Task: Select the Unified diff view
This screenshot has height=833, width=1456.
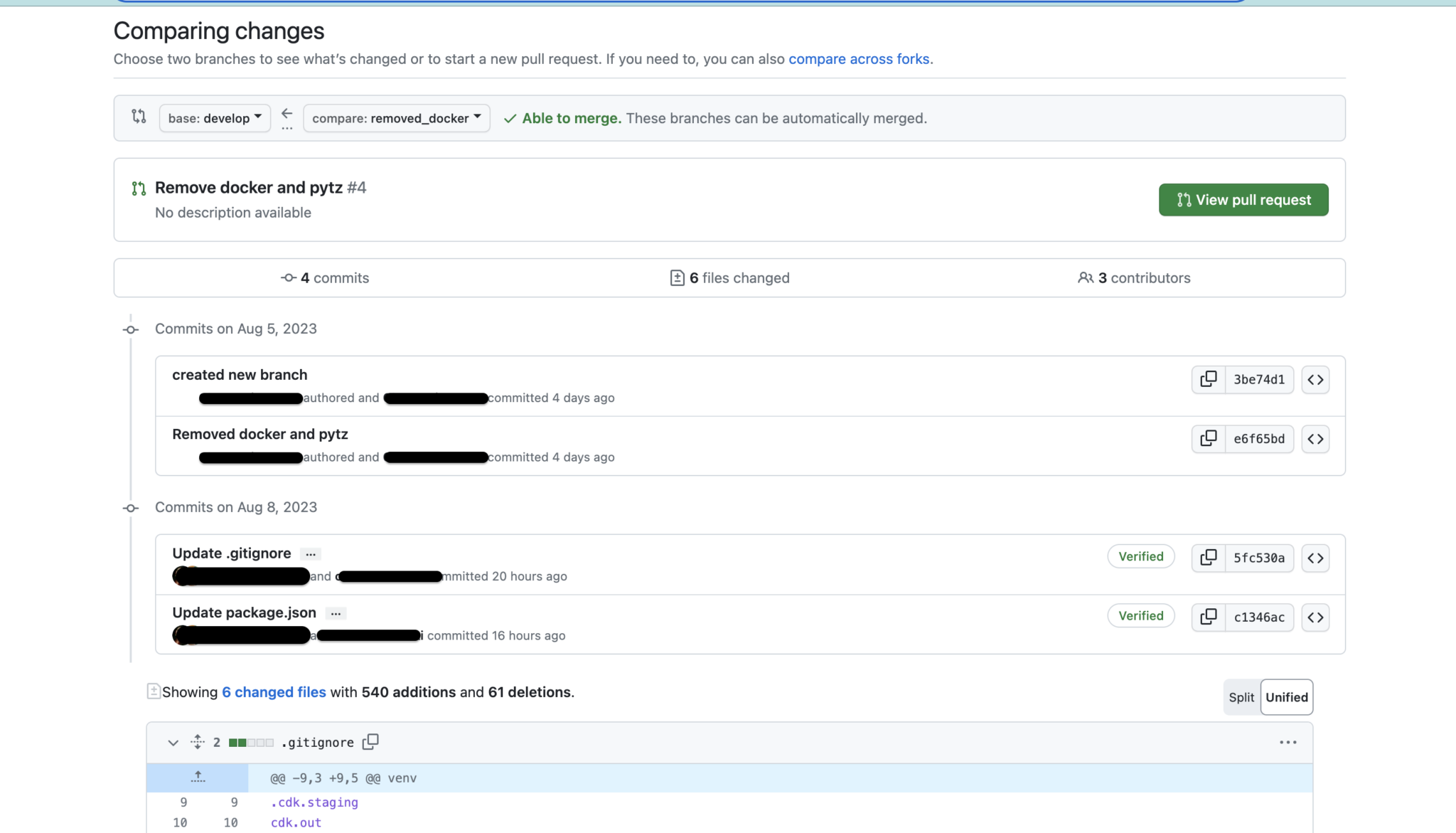Action: tap(1286, 697)
